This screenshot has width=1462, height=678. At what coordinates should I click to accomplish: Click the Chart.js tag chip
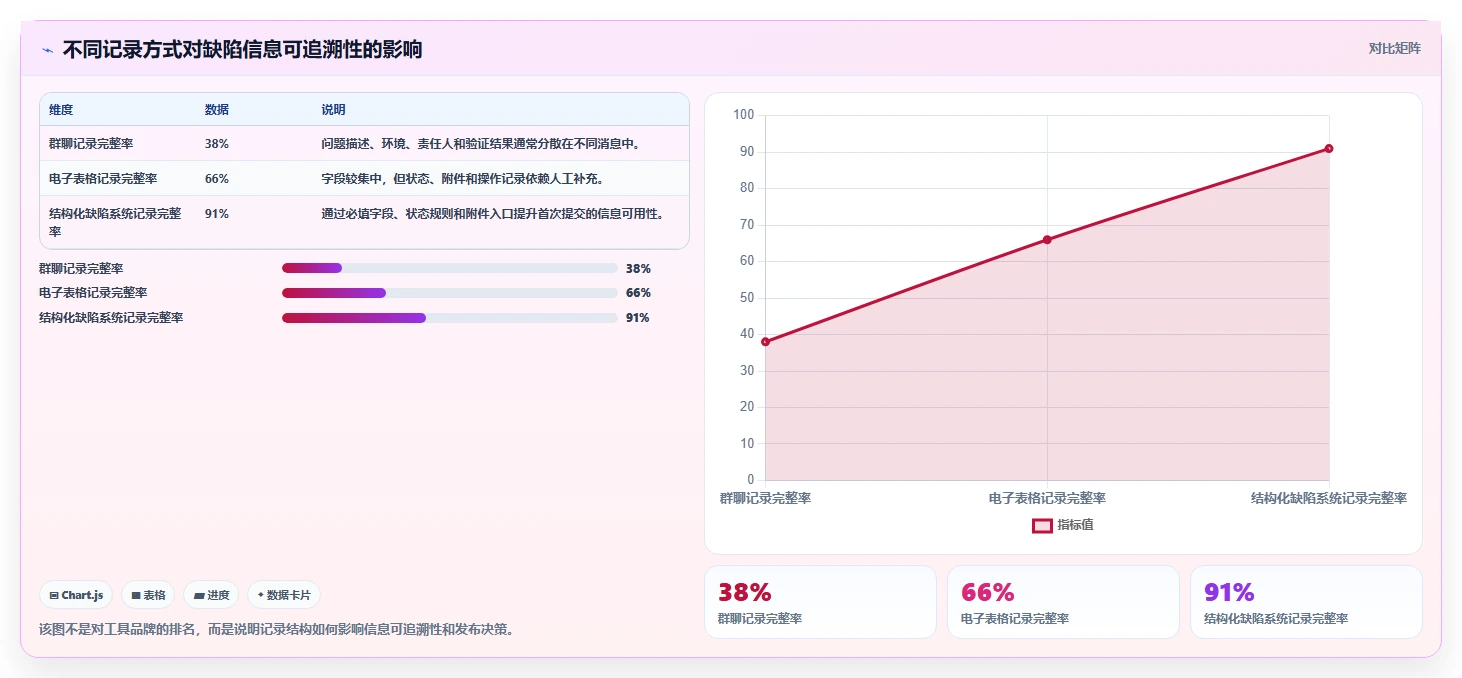coord(77,595)
